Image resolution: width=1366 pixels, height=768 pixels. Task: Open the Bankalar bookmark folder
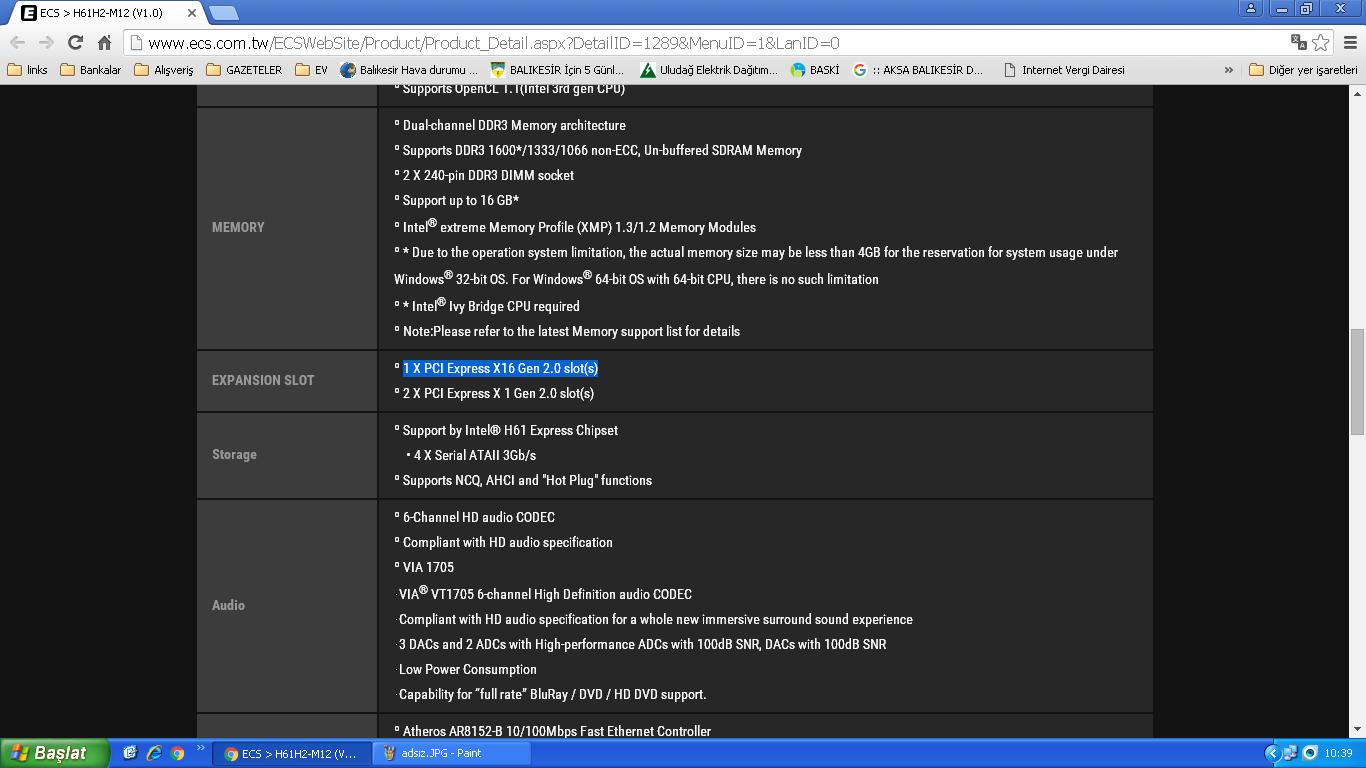pyautogui.click(x=90, y=70)
